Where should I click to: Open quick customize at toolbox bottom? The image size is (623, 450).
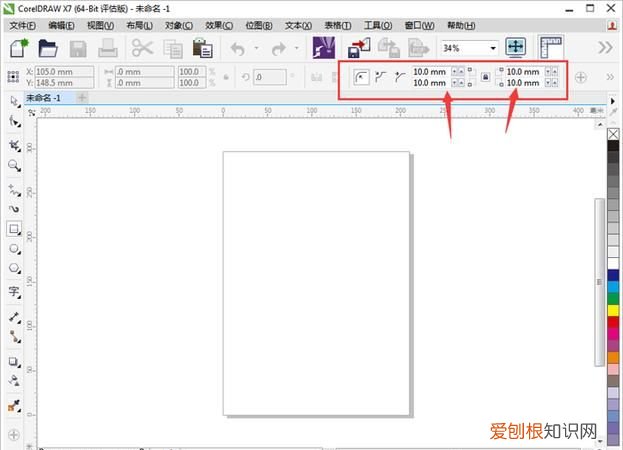pyautogui.click(x=14, y=435)
